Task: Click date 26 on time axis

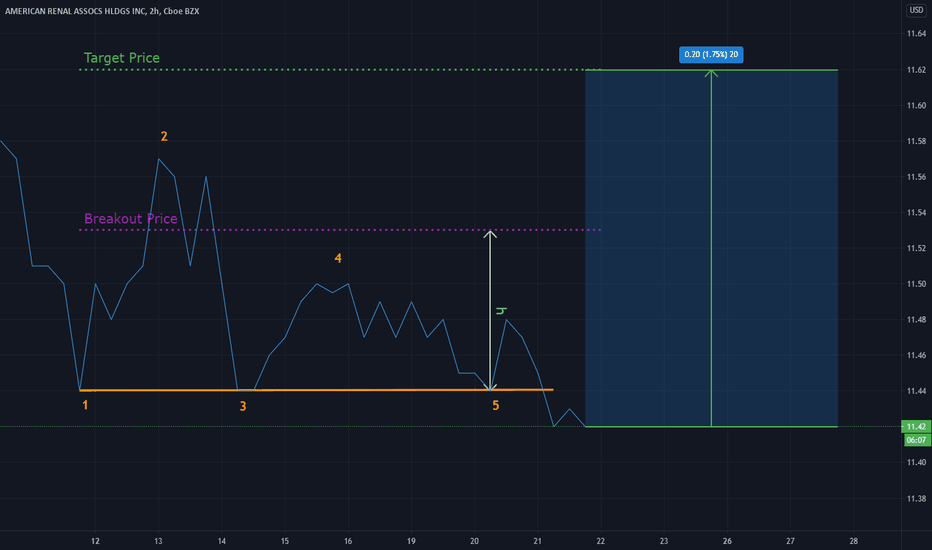Action: 727,541
